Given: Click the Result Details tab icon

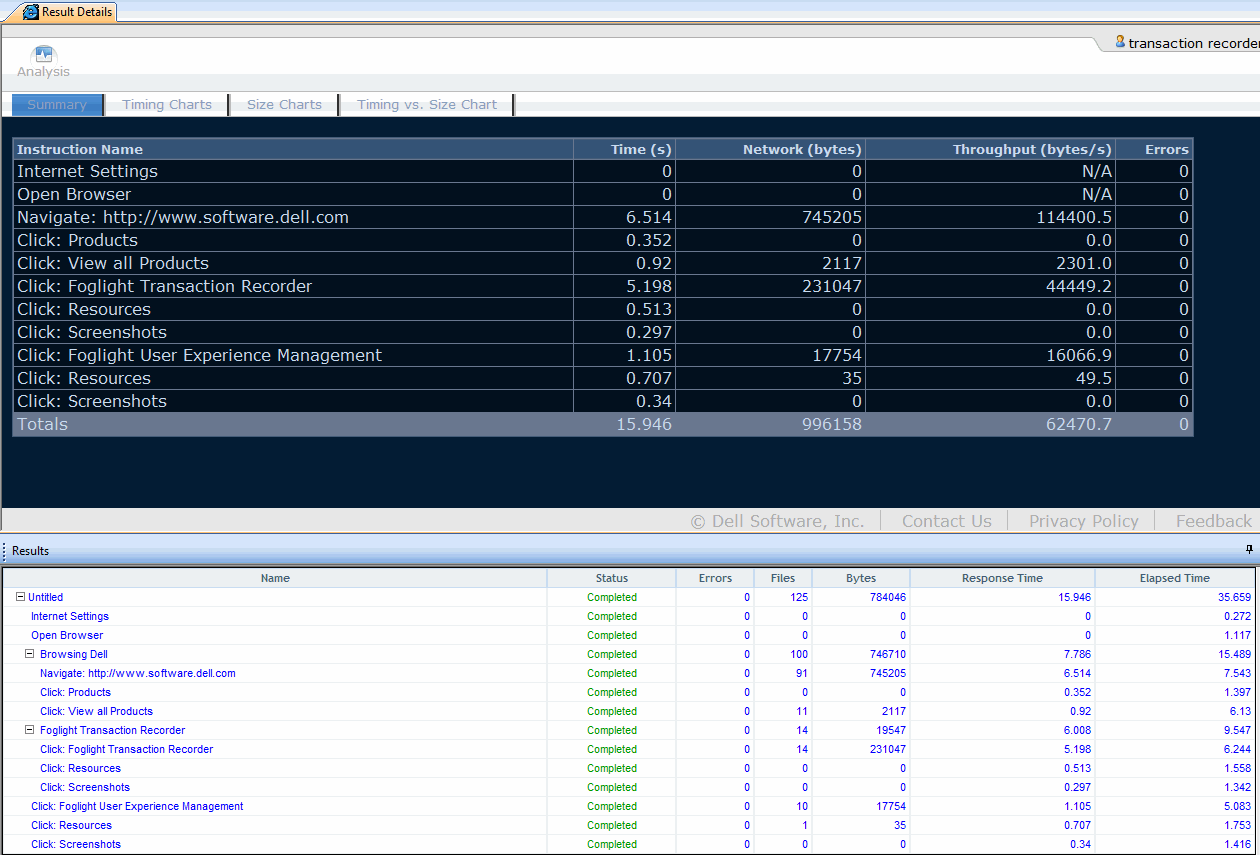Looking at the screenshot, I should (31, 12).
